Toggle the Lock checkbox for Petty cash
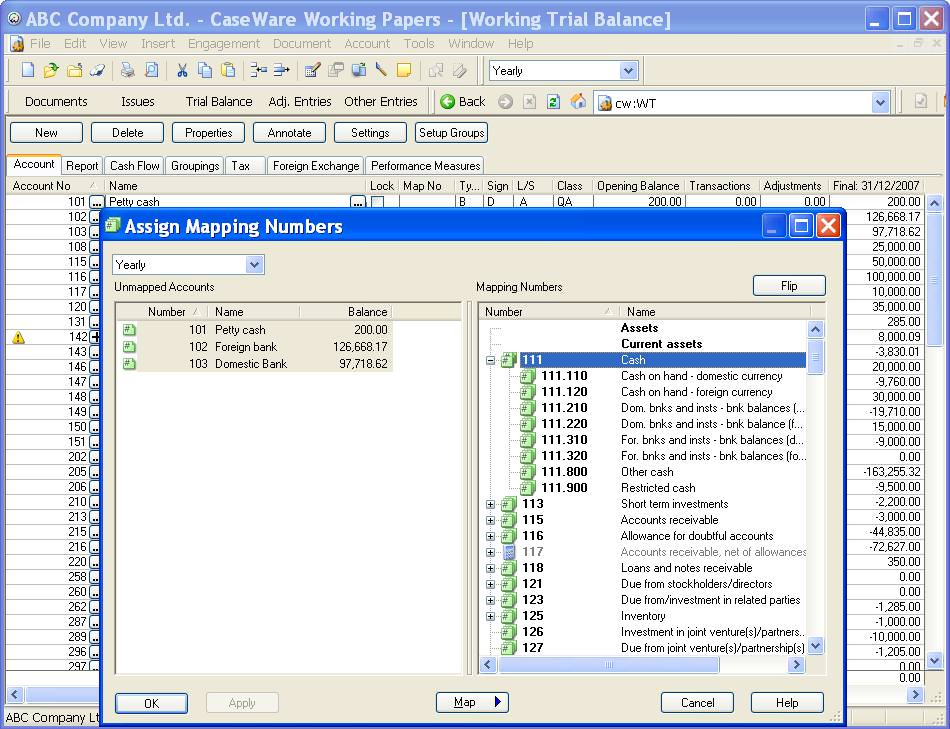The width and height of the screenshot is (950, 729). (x=377, y=202)
